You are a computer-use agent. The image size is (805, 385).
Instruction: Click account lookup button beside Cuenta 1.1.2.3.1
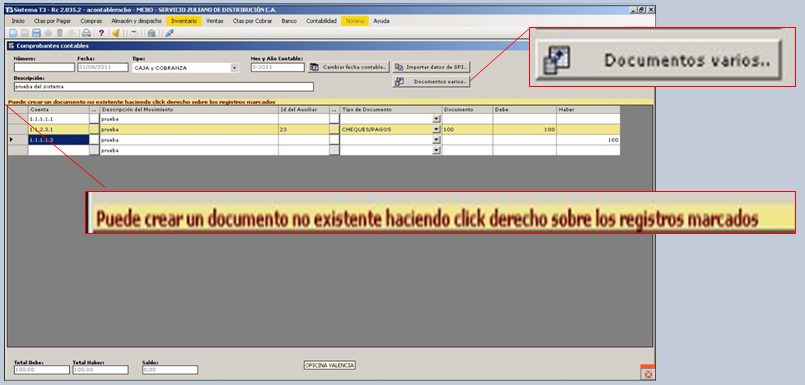click(x=94, y=129)
